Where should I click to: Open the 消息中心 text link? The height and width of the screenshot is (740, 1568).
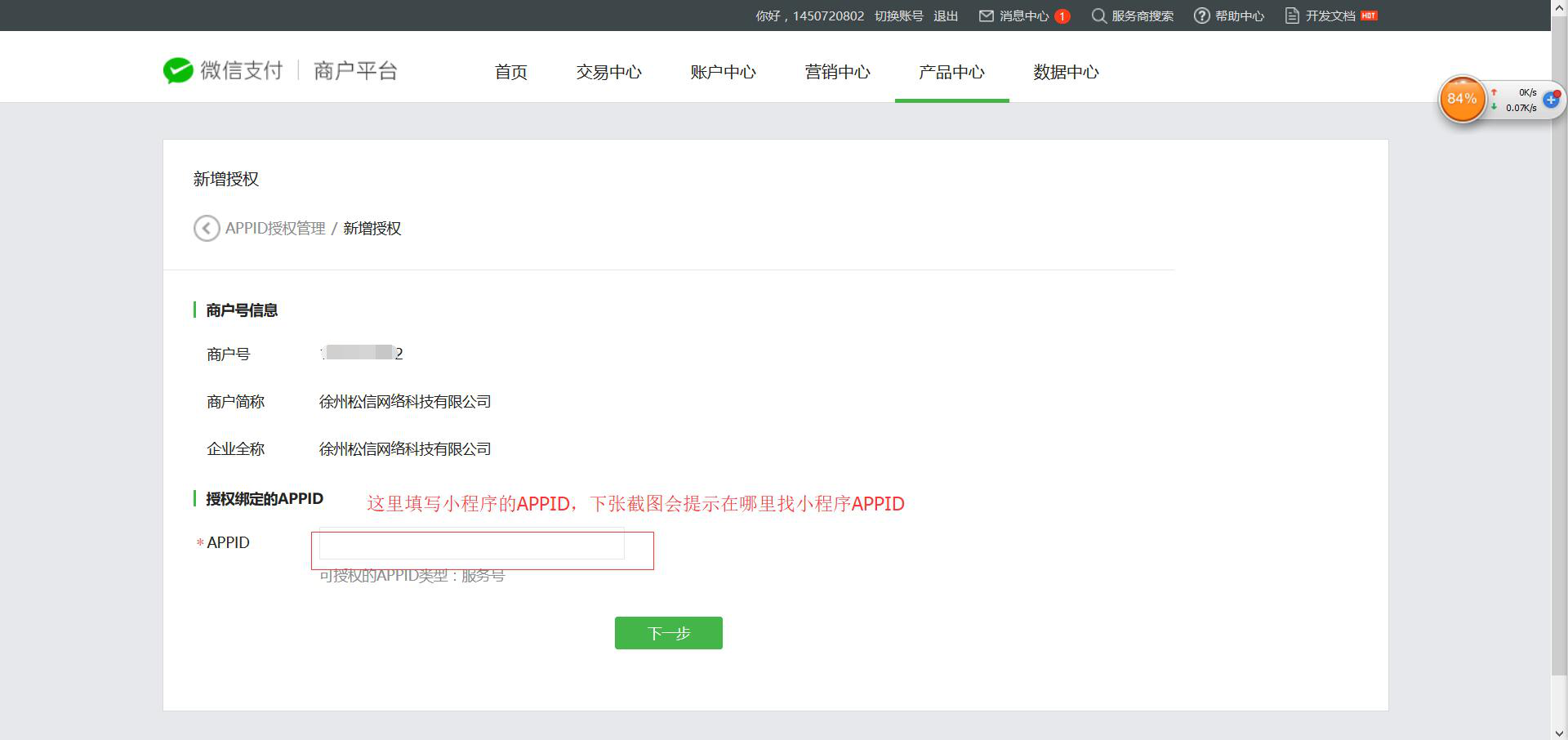coord(1024,16)
